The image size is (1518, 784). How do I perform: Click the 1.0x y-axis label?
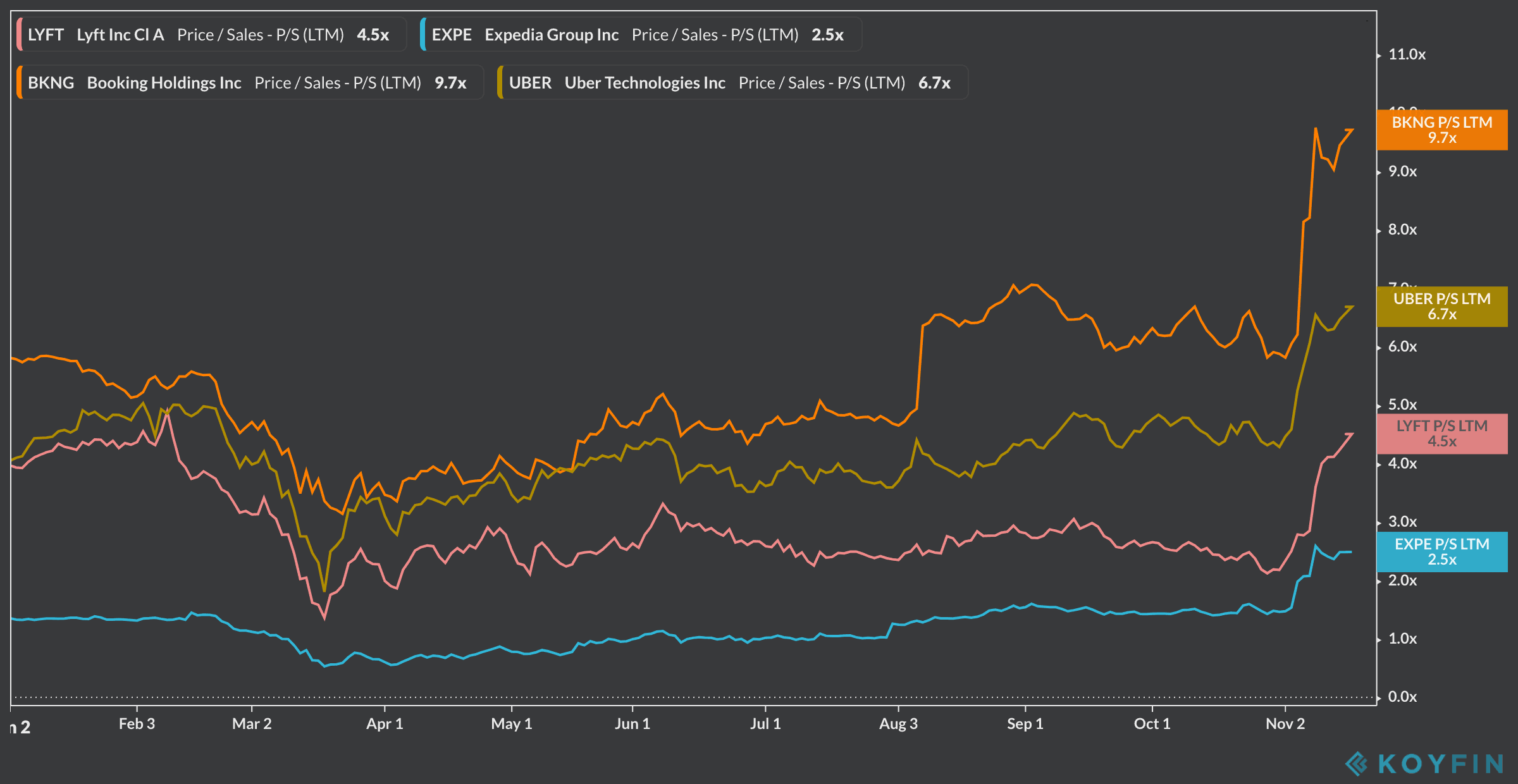pyautogui.click(x=1403, y=639)
